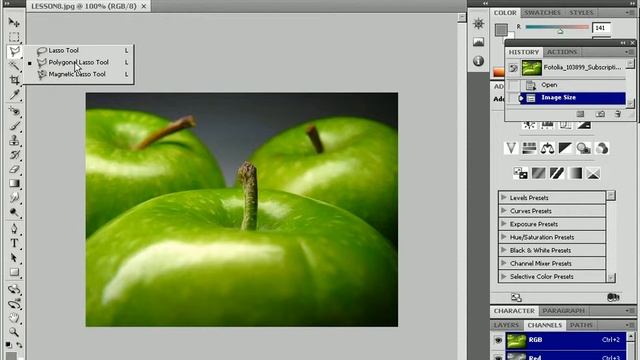
Task: Switch to Paragraph tab
Action: coord(563,311)
